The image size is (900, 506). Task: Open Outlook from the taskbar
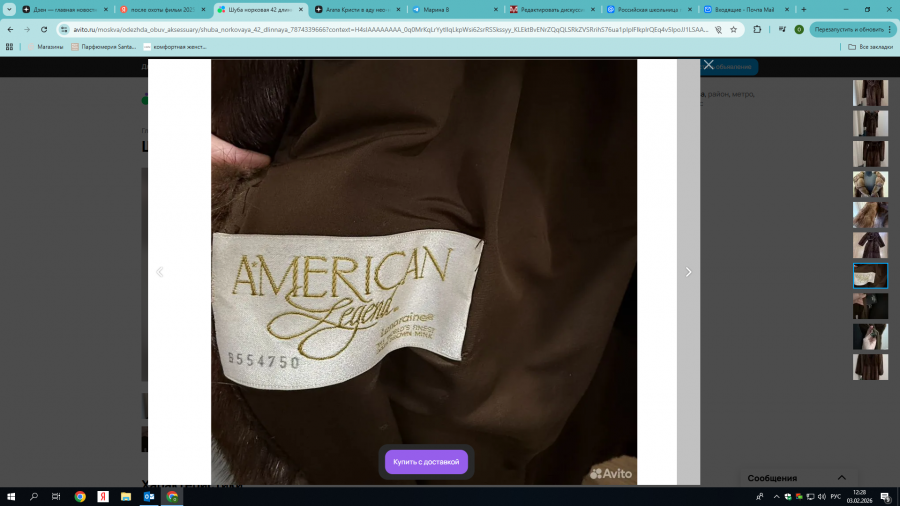pyautogui.click(x=149, y=496)
